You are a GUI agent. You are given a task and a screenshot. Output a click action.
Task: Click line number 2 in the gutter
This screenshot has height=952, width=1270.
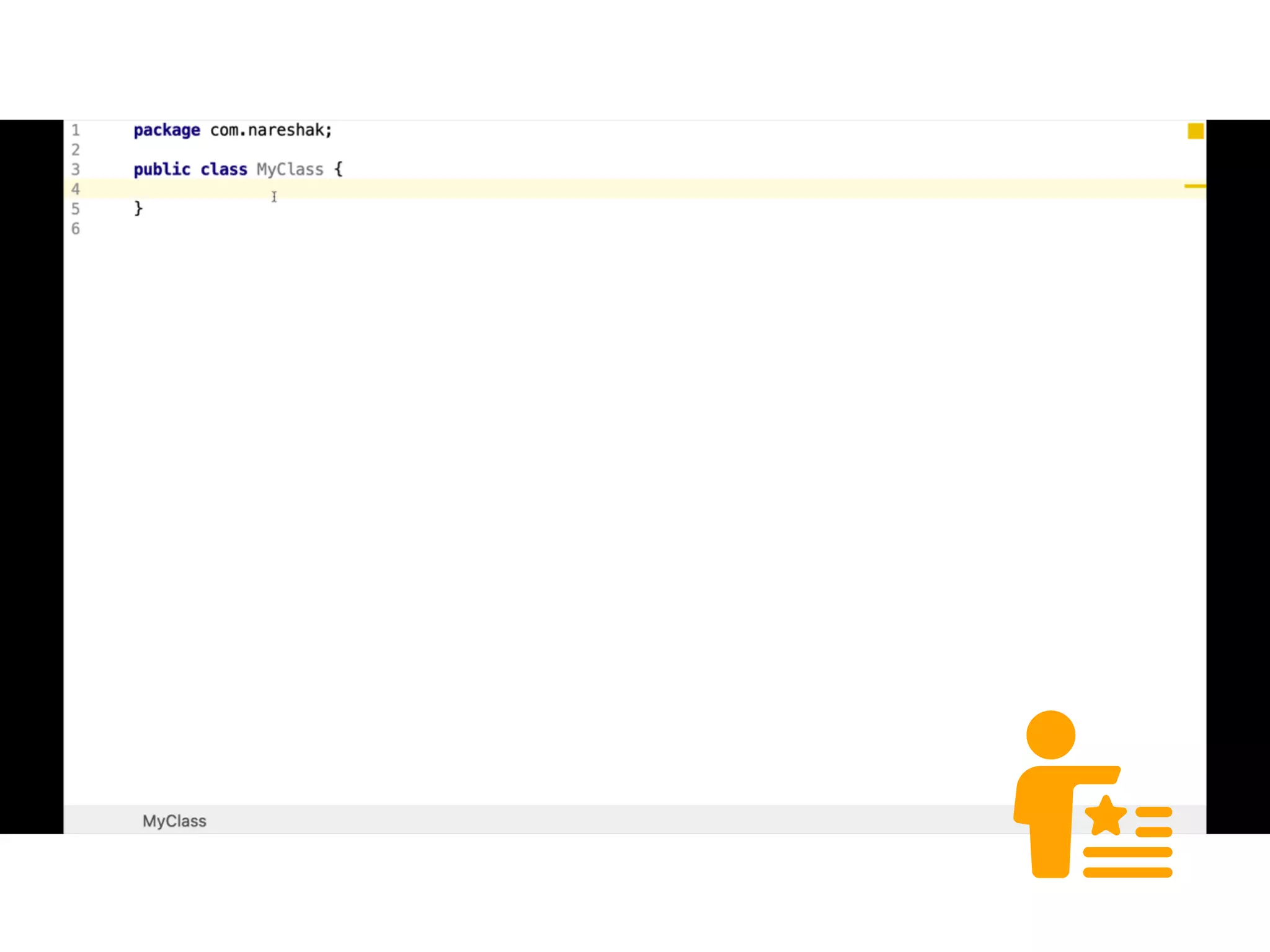(x=76, y=150)
